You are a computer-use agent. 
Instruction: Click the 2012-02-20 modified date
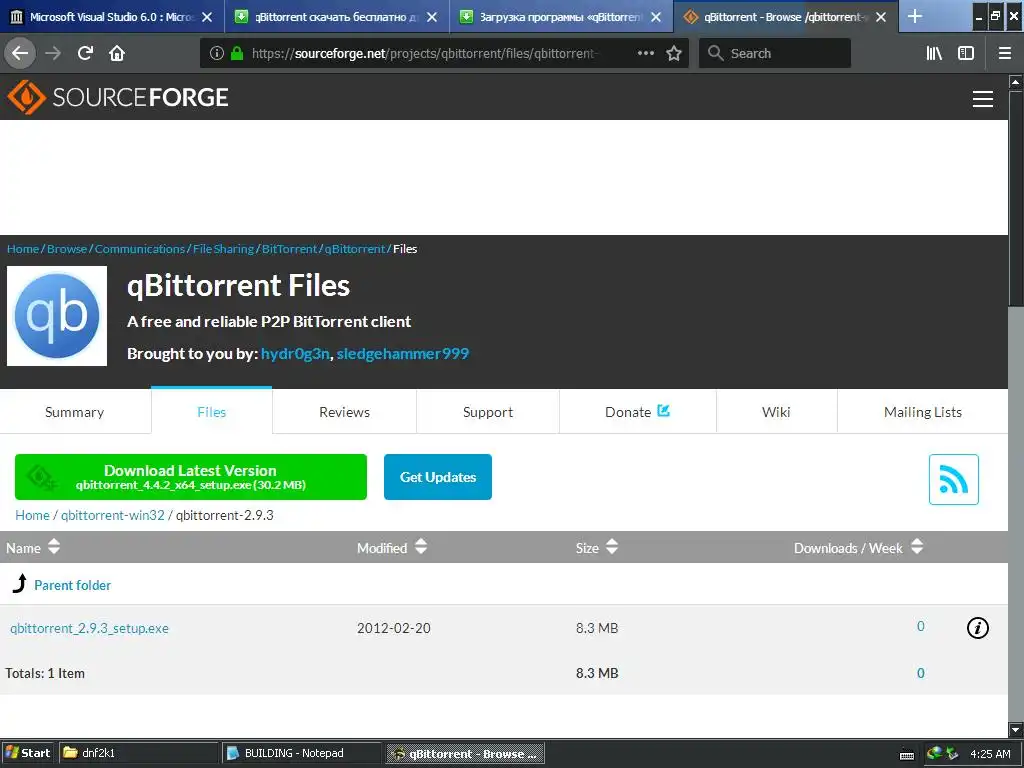tap(394, 628)
